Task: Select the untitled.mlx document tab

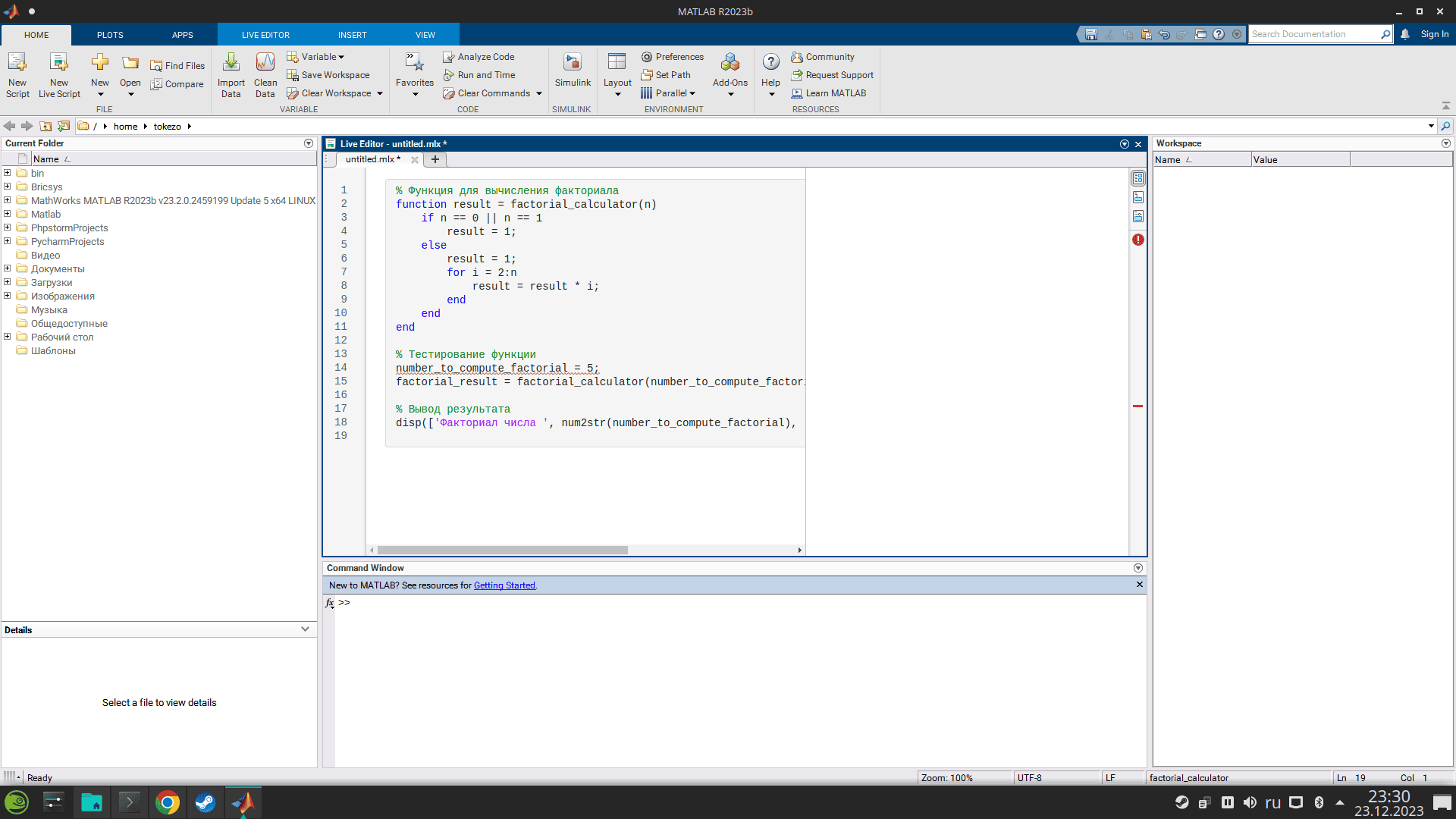Action: [x=372, y=159]
